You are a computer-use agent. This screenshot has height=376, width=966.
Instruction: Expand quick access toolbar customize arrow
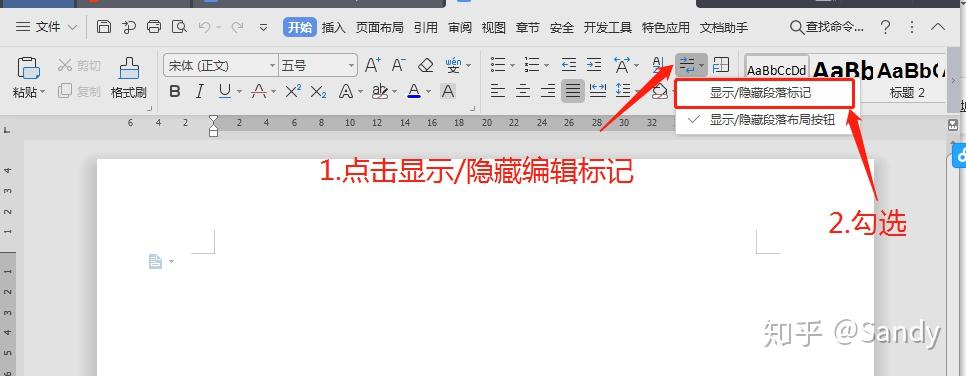(x=264, y=28)
